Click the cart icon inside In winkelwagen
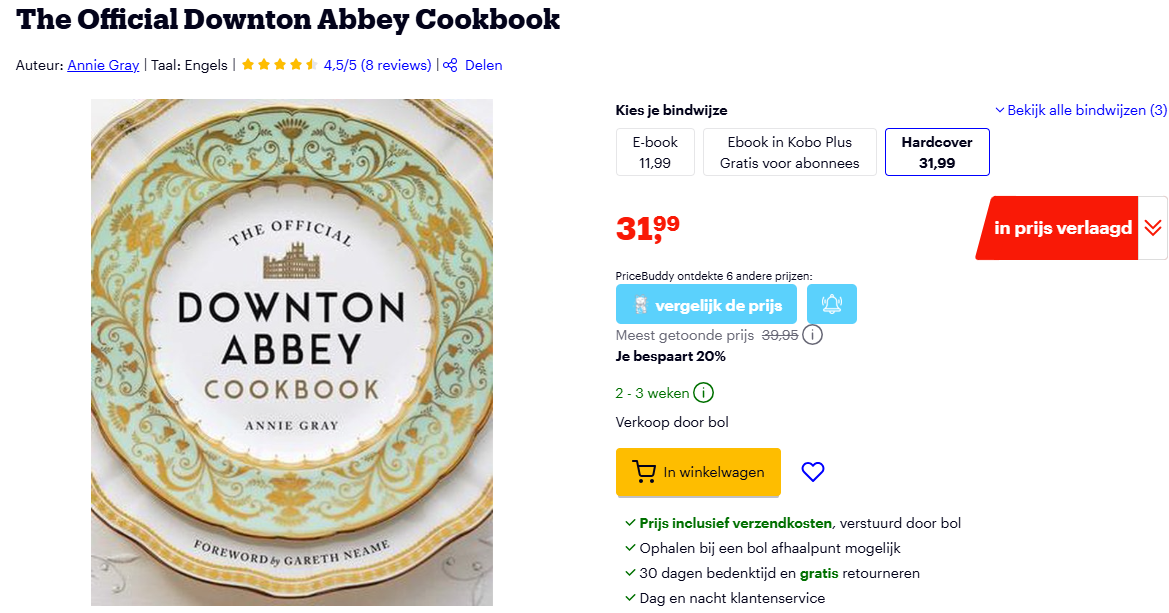Screen dimensions: 1169x613 pyautogui.click(x=644, y=471)
